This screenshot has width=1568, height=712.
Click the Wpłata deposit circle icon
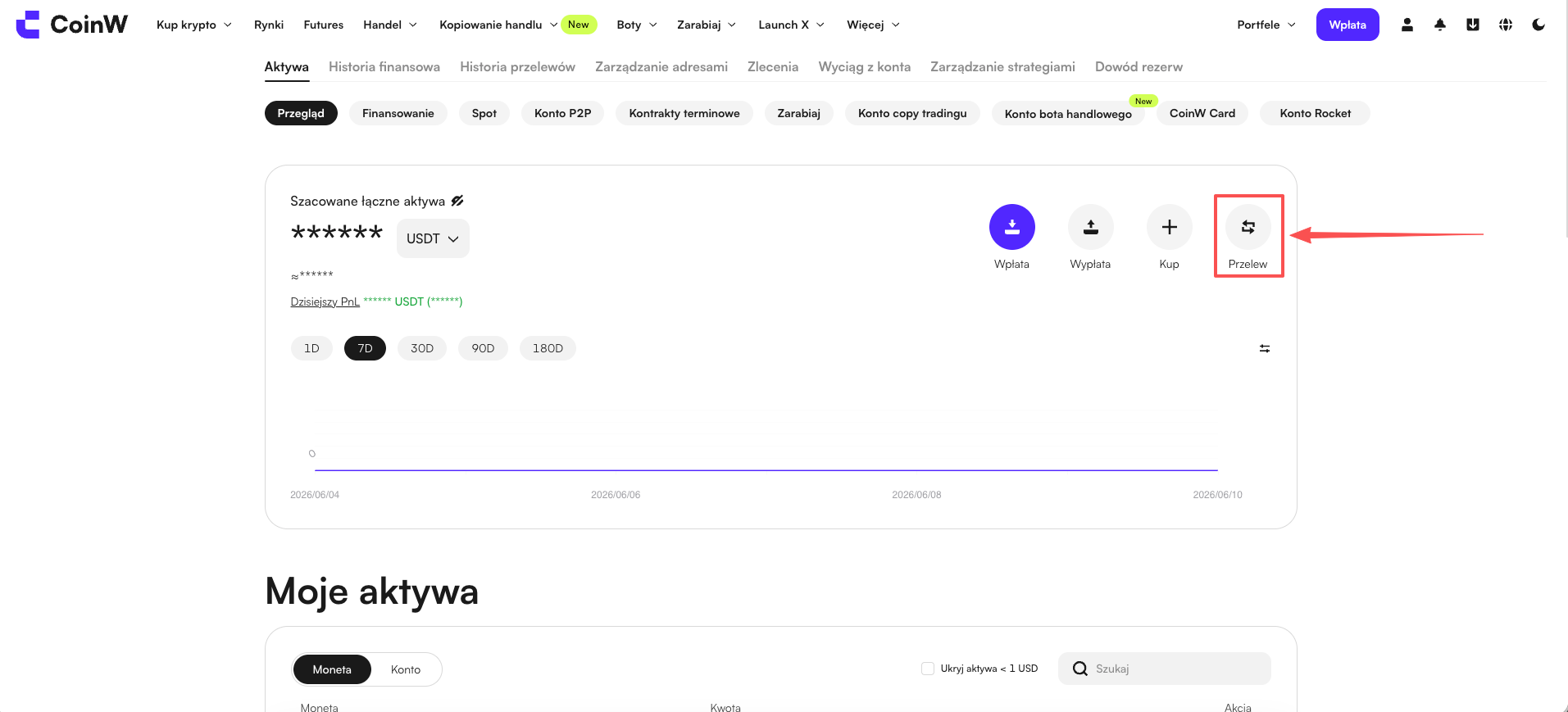(1012, 227)
